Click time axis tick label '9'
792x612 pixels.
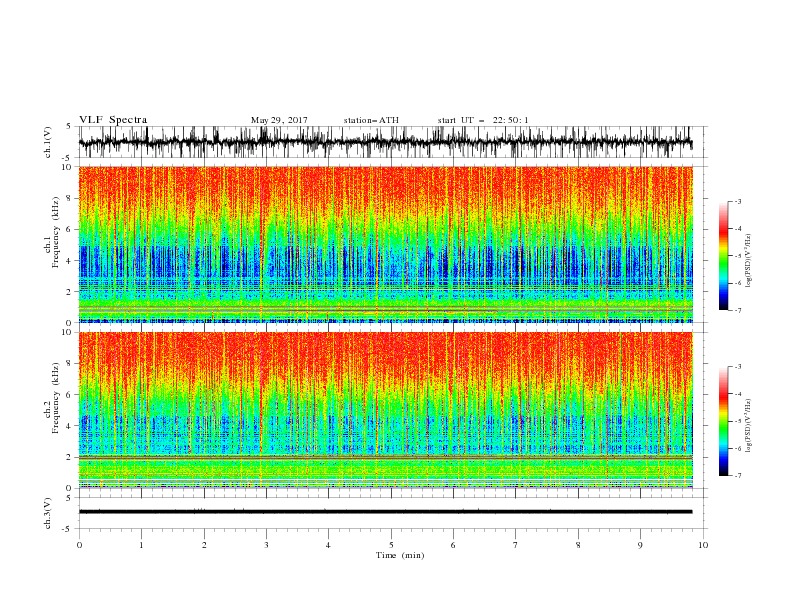pyautogui.click(x=640, y=545)
